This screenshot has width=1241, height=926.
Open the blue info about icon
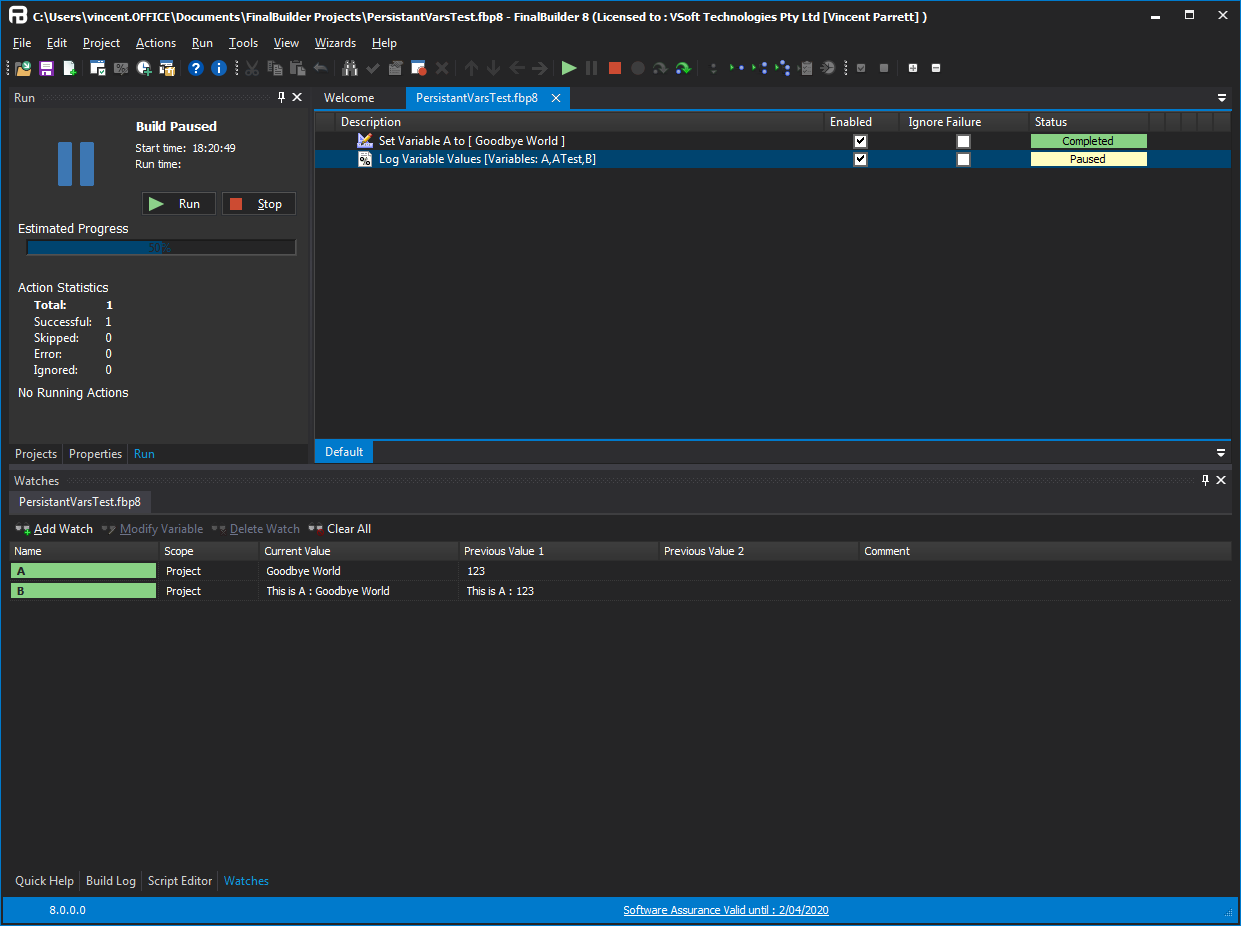click(x=218, y=68)
